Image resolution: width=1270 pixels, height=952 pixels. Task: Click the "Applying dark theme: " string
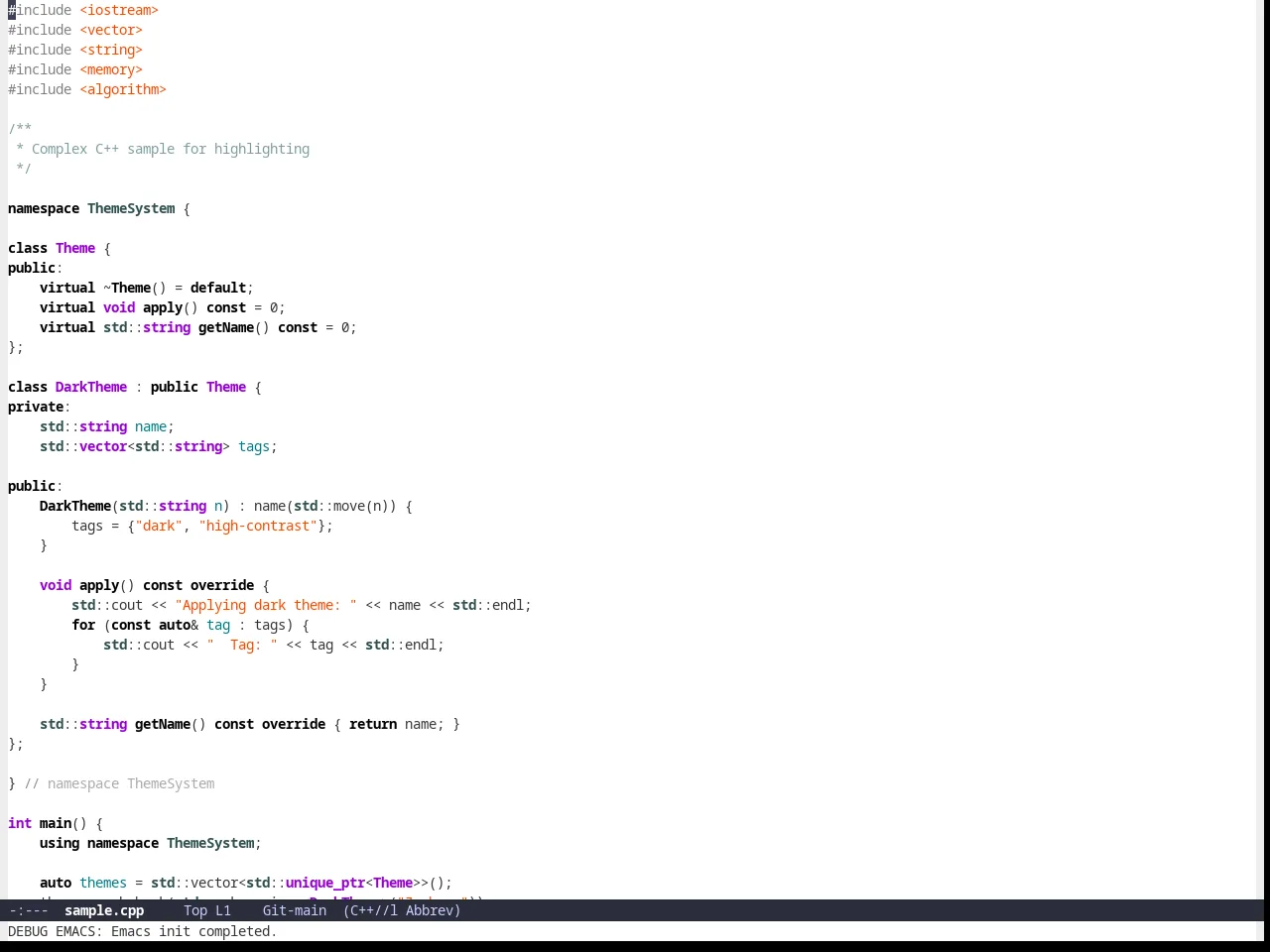tap(266, 605)
